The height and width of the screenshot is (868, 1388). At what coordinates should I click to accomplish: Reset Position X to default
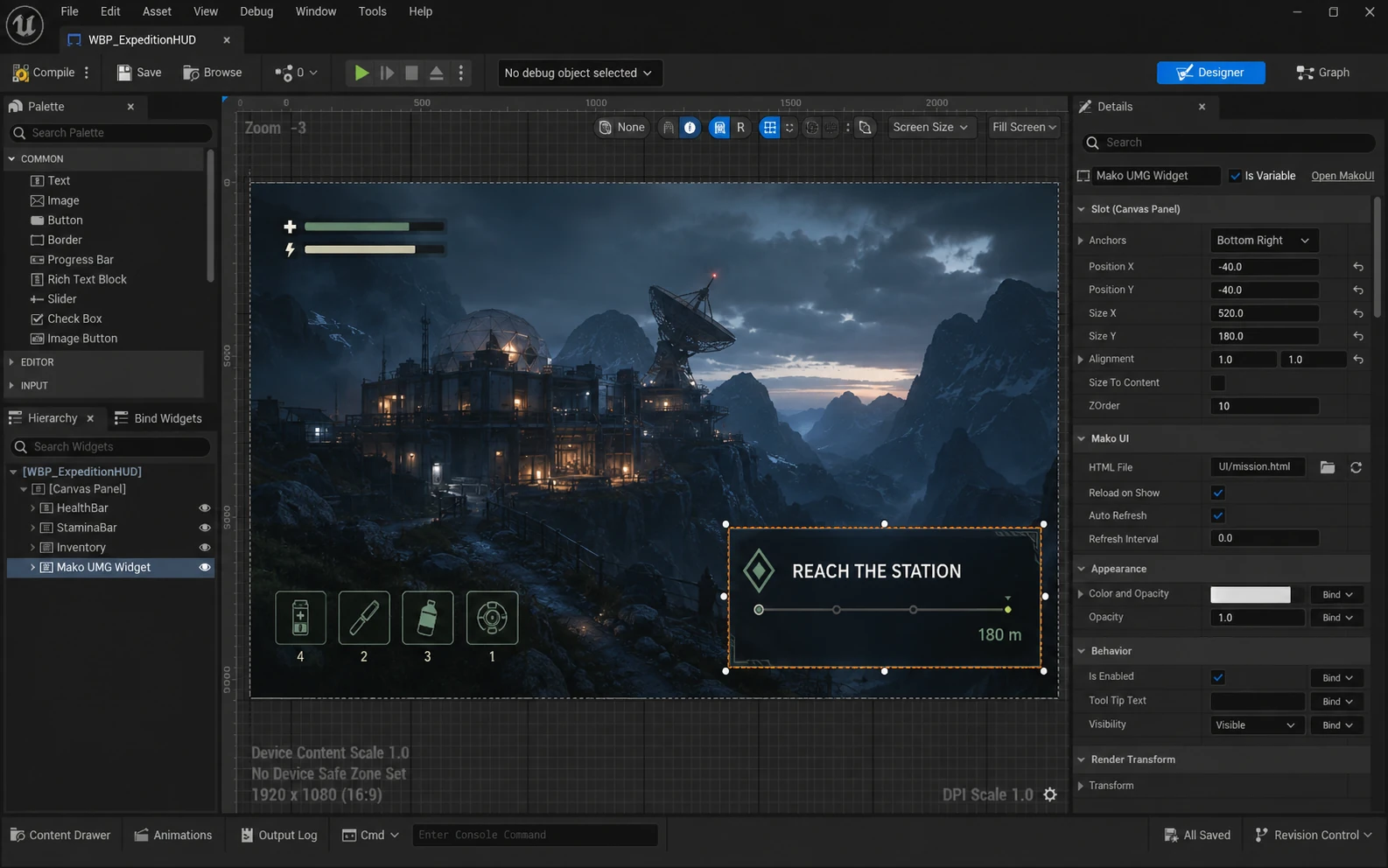[x=1358, y=267]
